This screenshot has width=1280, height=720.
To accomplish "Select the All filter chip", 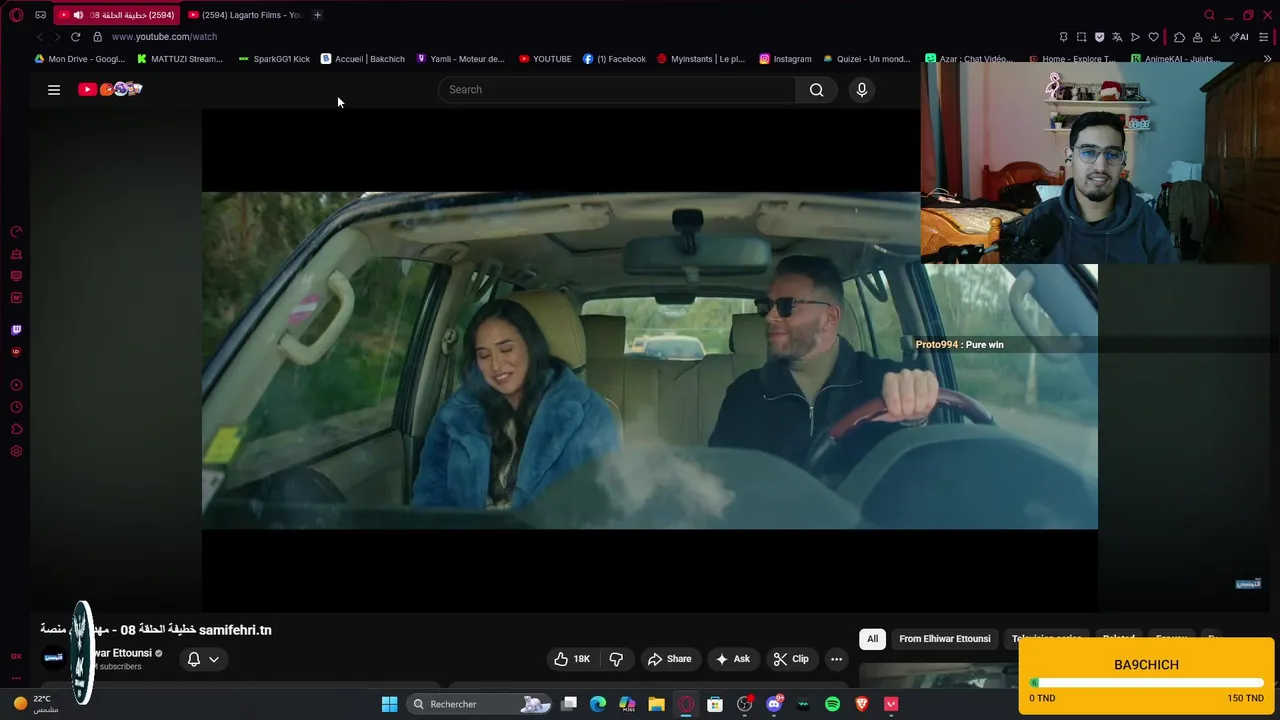I will [x=872, y=639].
